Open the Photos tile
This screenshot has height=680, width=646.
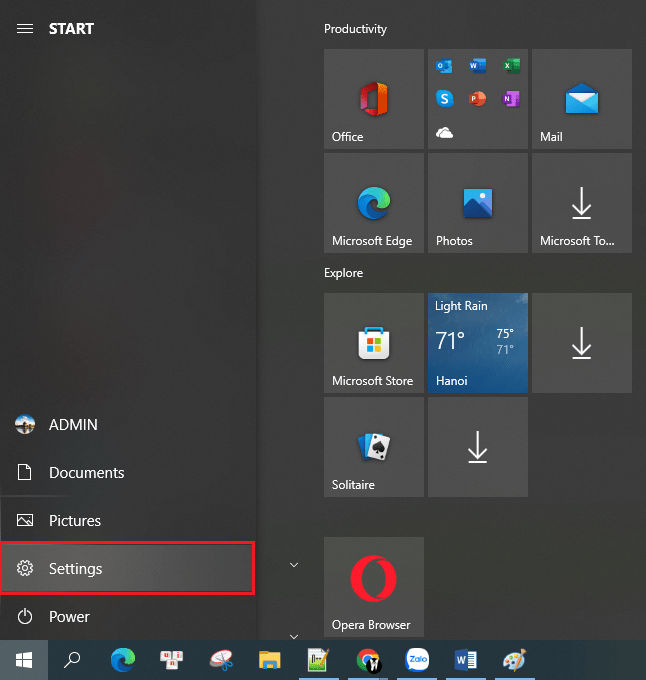(478, 203)
